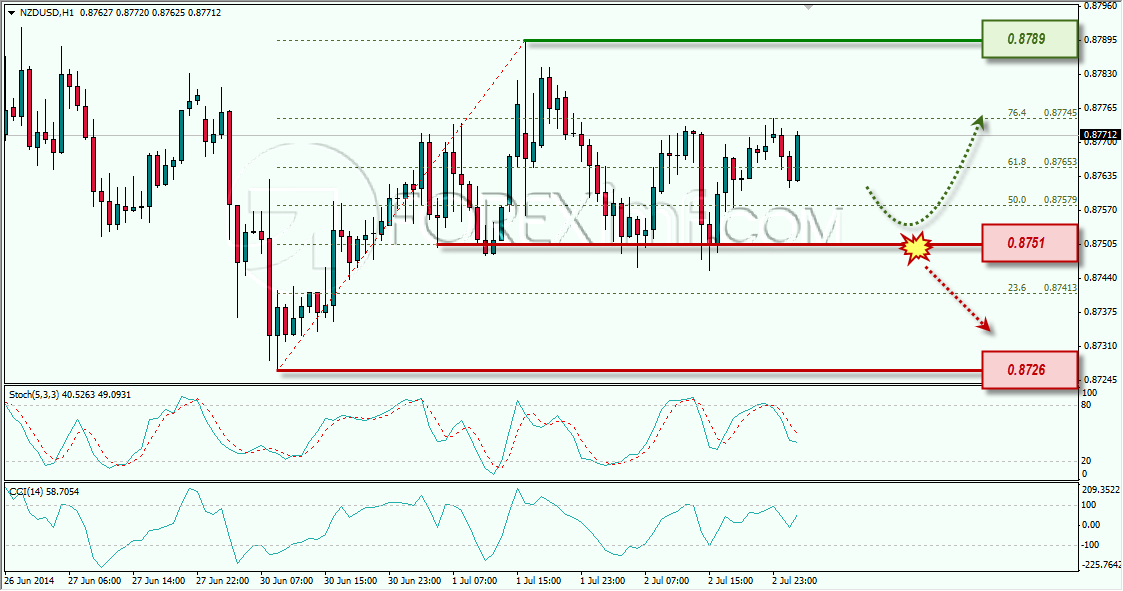This screenshot has width=1123, height=591.
Task: Click the 50.0 Fibonacci level label 0.87579
Action: point(1042,199)
